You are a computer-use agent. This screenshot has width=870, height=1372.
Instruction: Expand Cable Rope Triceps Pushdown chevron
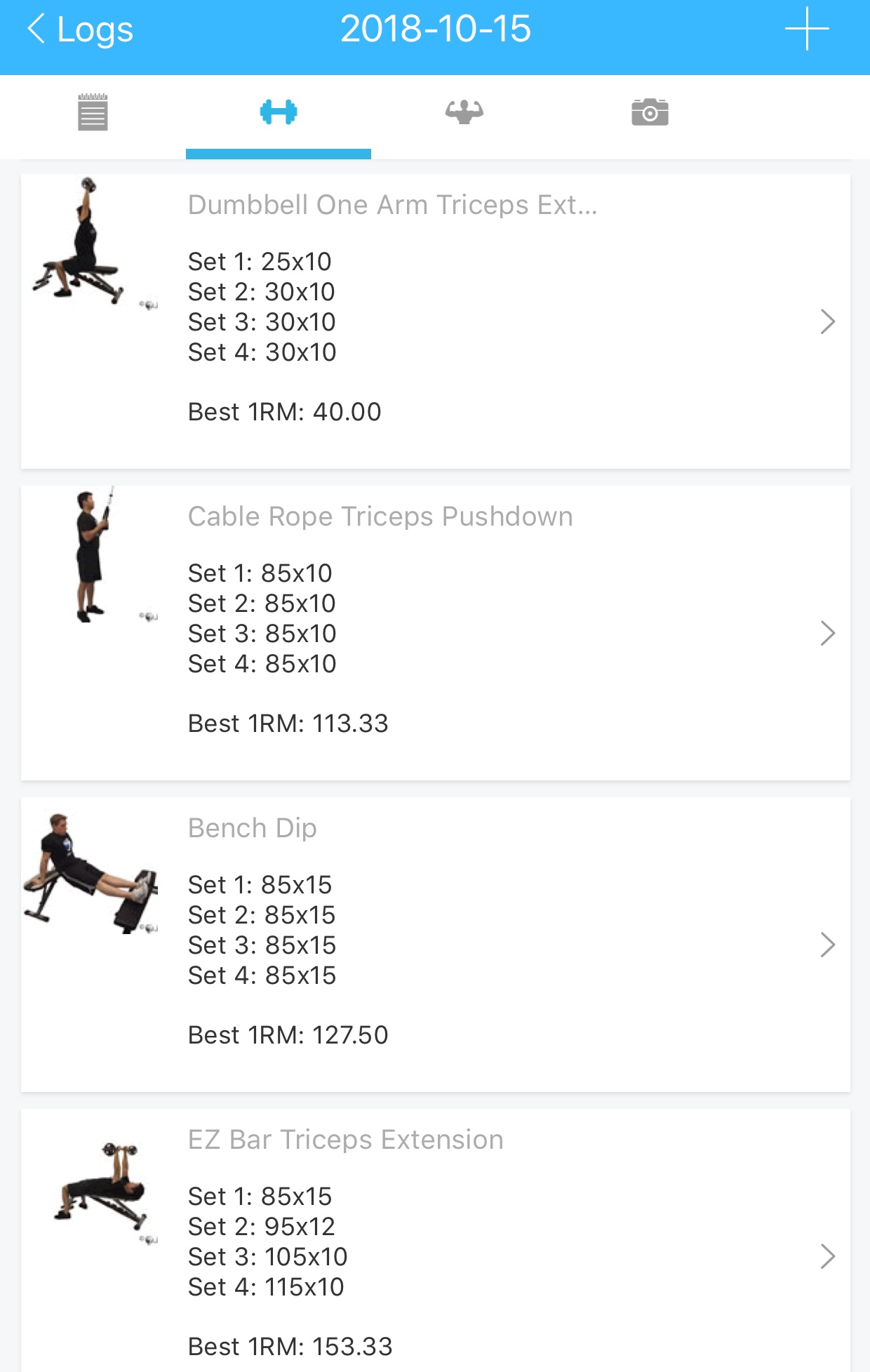pos(828,633)
